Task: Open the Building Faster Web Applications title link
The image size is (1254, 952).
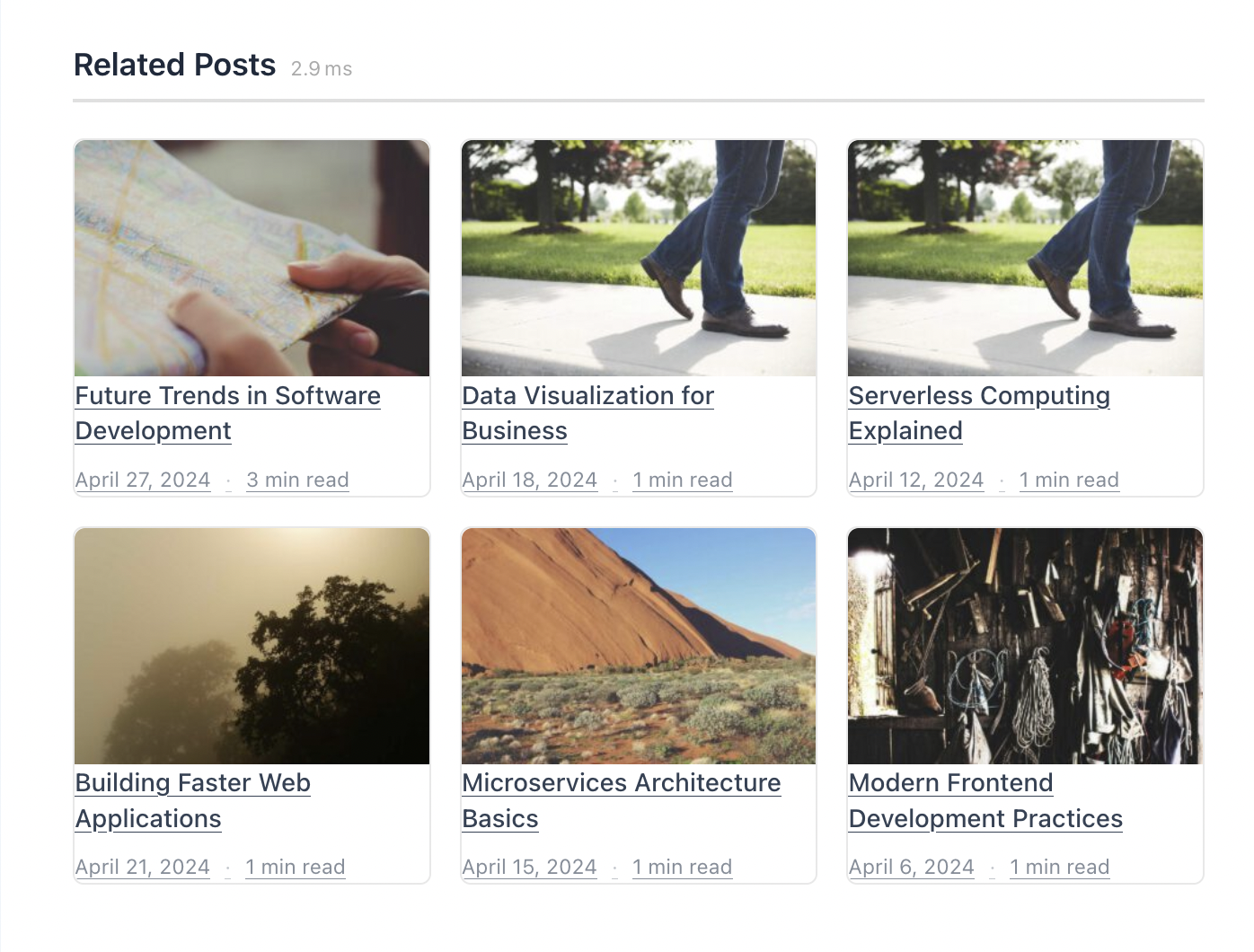Action: pos(192,783)
